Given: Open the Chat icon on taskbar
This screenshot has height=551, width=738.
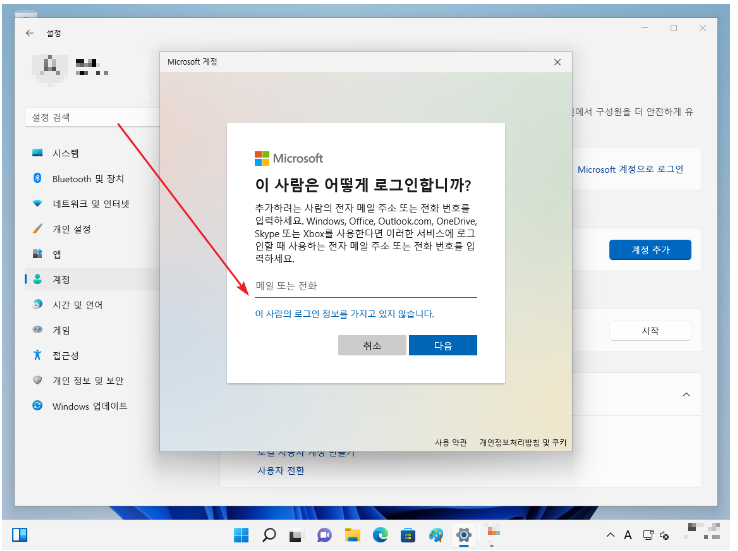Looking at the screenshot, I should coord(324,535).
